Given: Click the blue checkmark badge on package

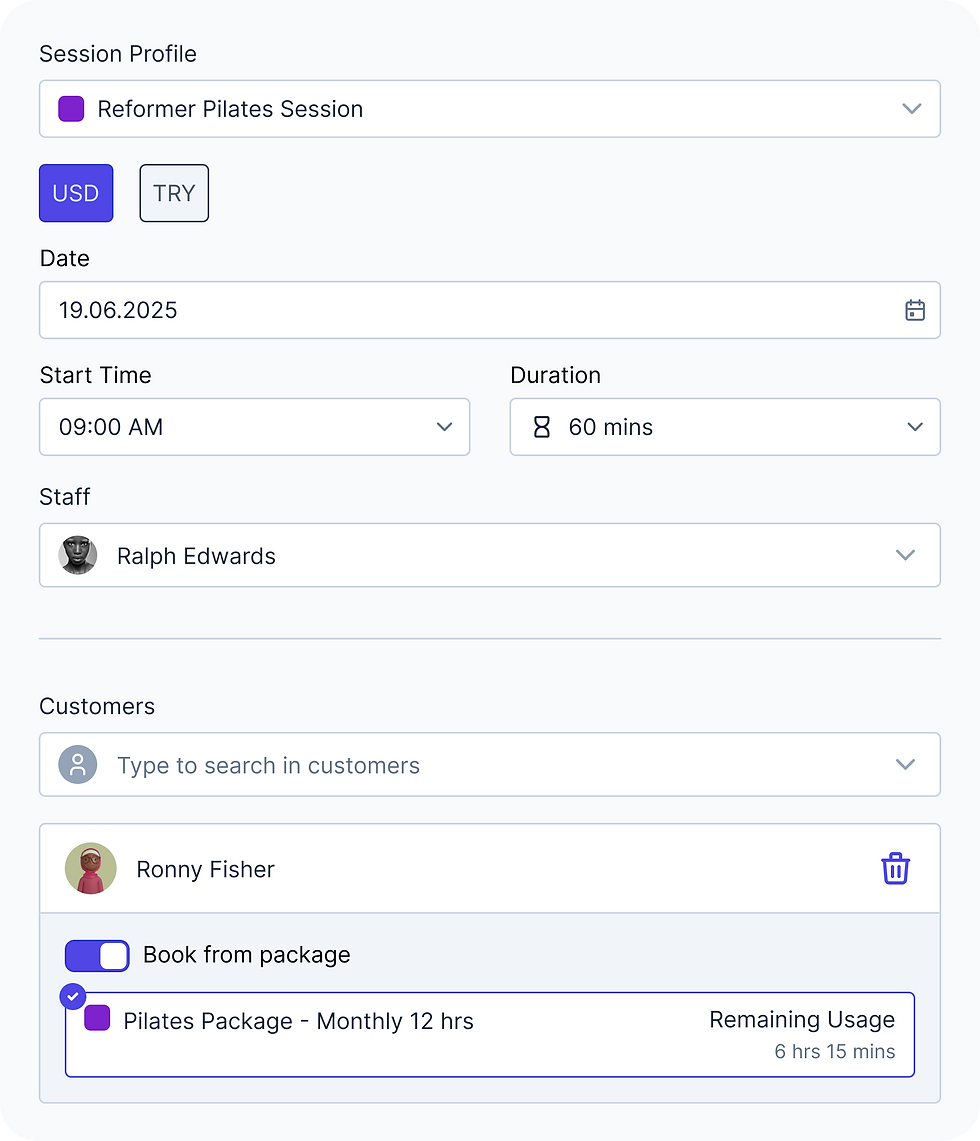Looking at the screenshot, I should click(x=72, y=995).
